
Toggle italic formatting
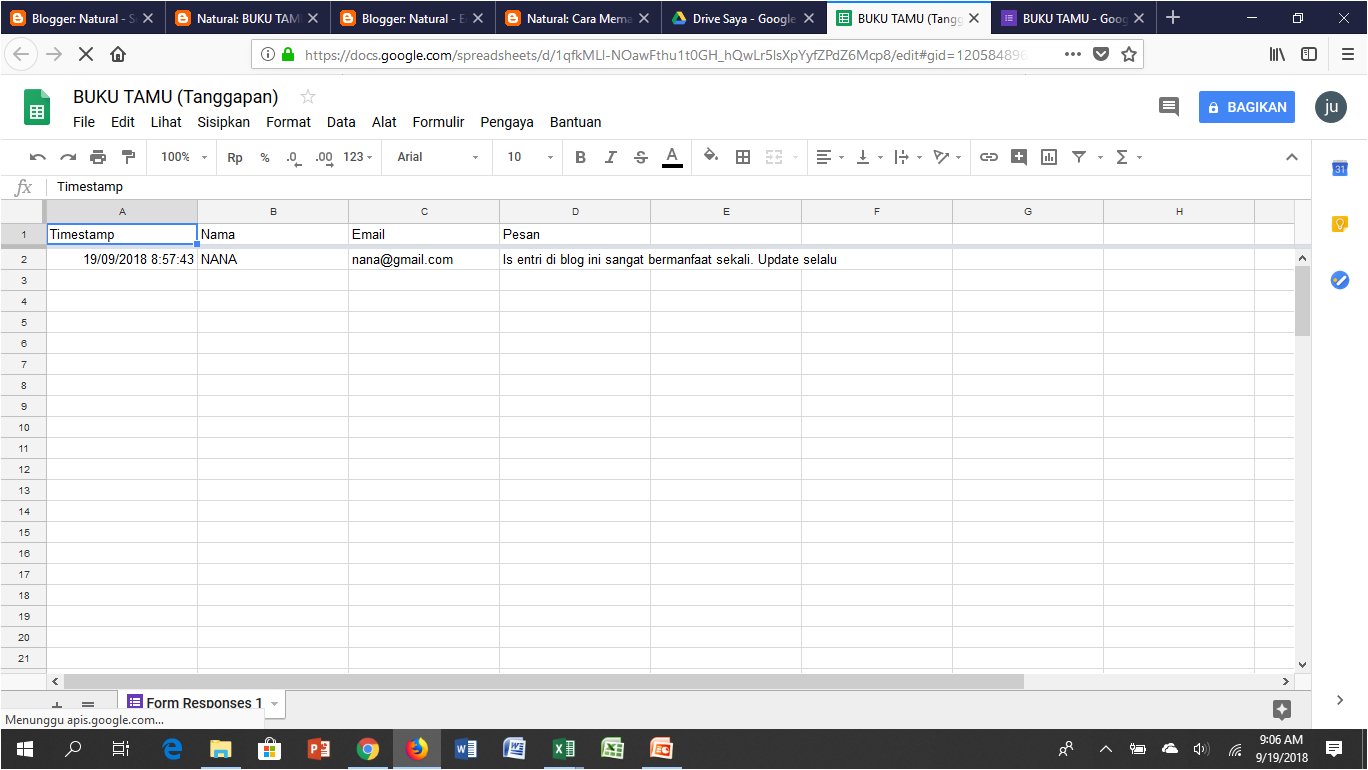610,157
